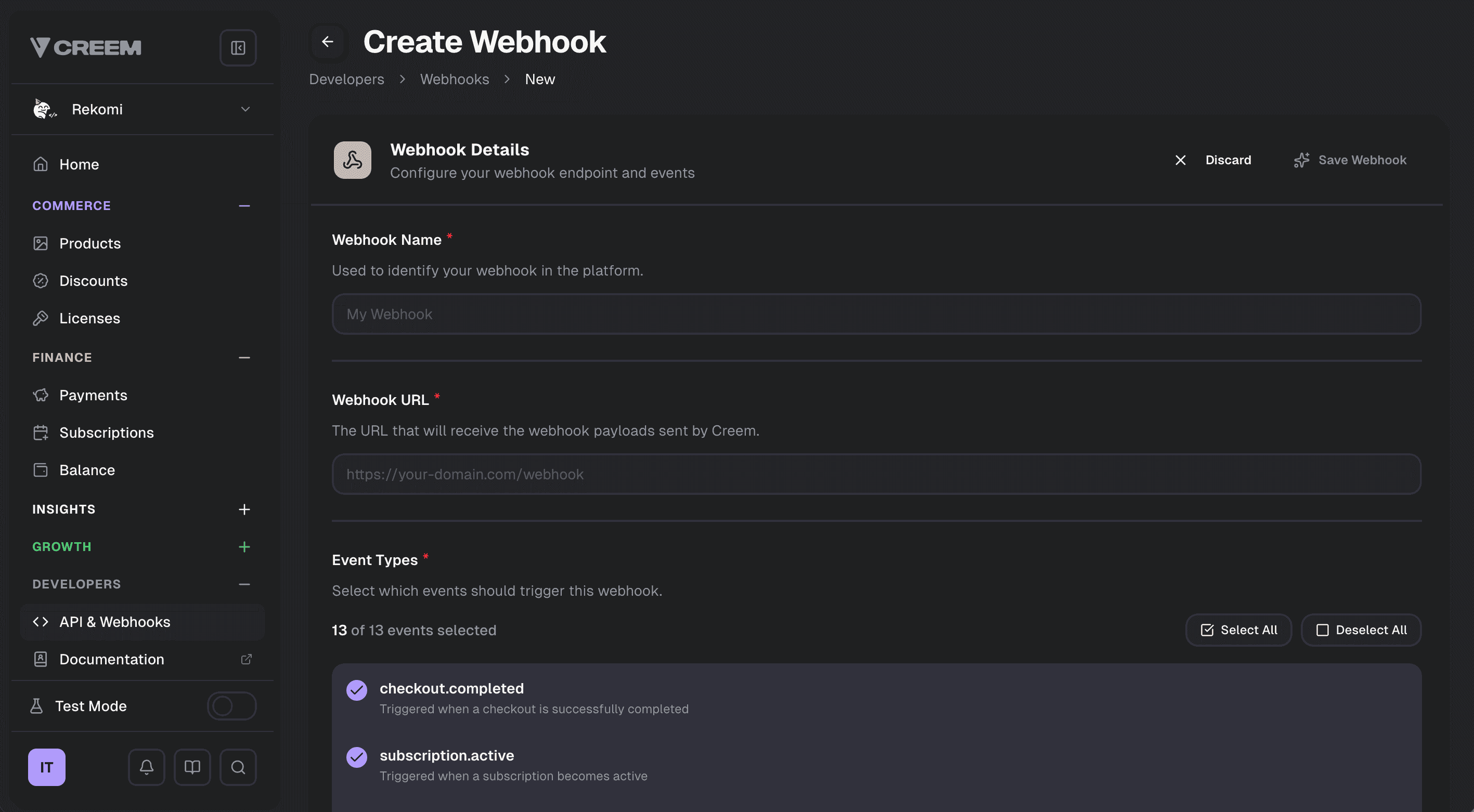Click the Developers breadcrumb
Image resolution: width=1474 pixels, height=812 pixels.
(x=347, y=80)
